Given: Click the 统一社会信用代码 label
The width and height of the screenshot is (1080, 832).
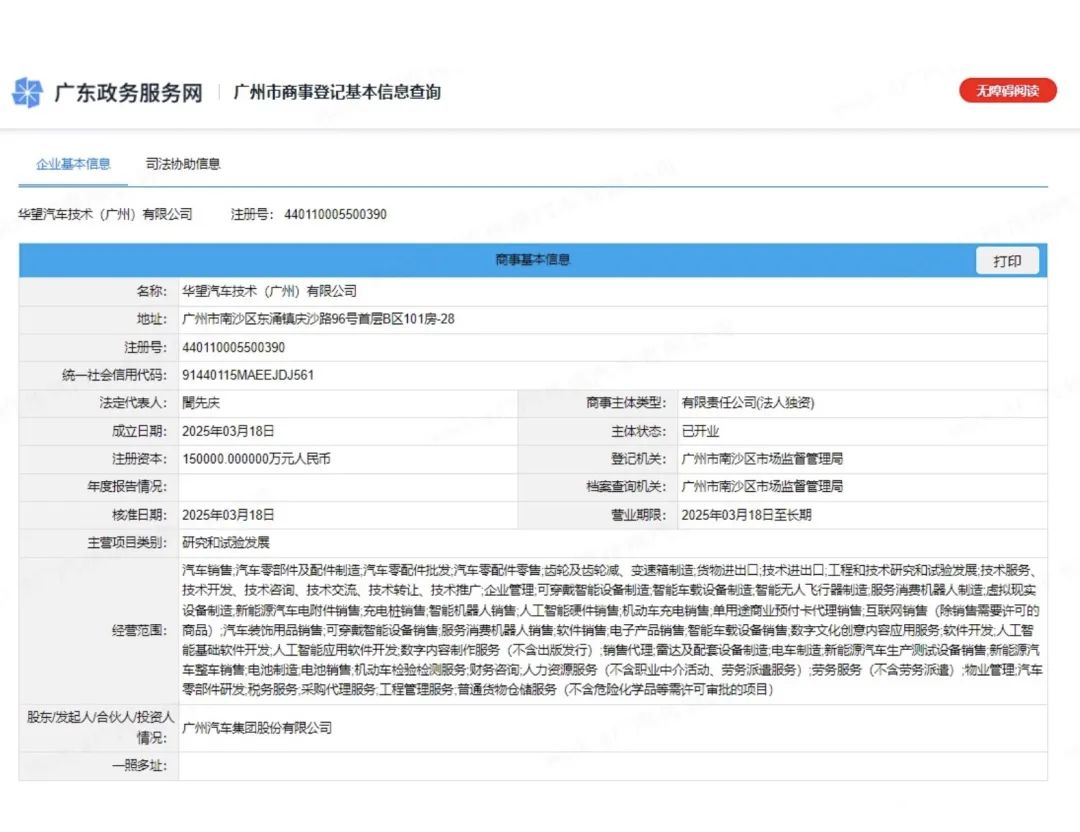Looking at the screenshot, I should 114,375.
